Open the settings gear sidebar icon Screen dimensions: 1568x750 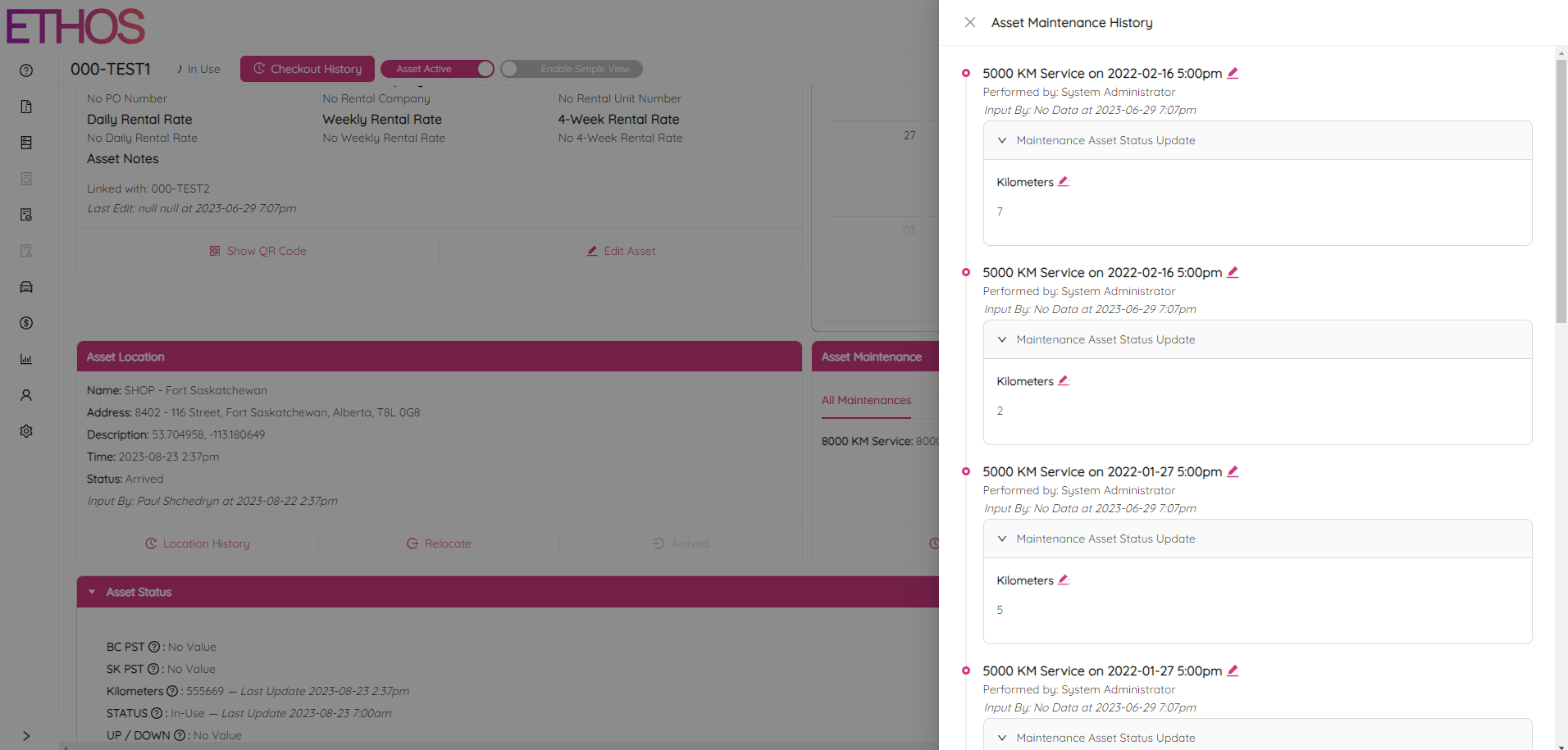pyautogui.click(x=26, y=431)
